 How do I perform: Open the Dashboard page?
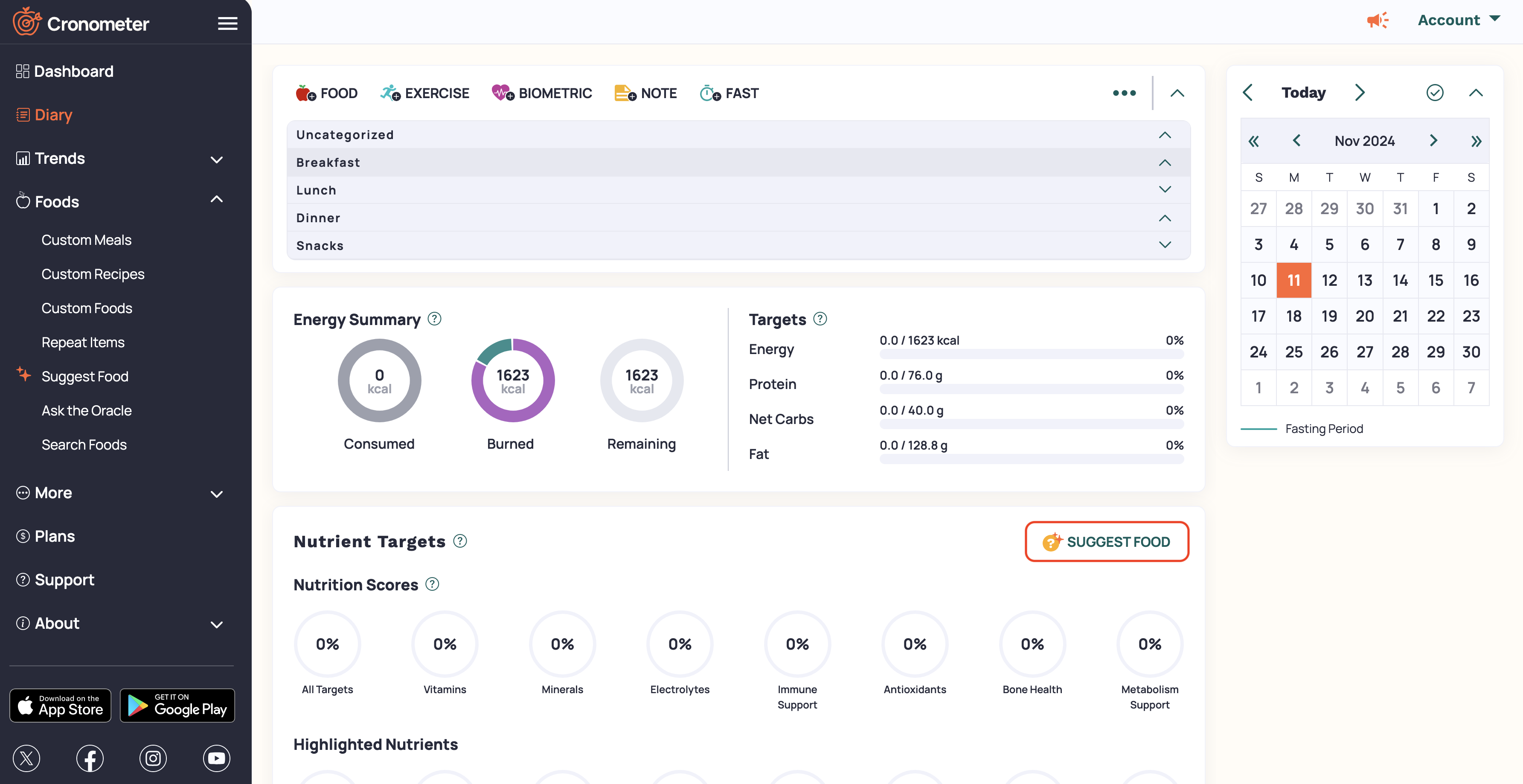pyautogui.click(x=65, y=72)
